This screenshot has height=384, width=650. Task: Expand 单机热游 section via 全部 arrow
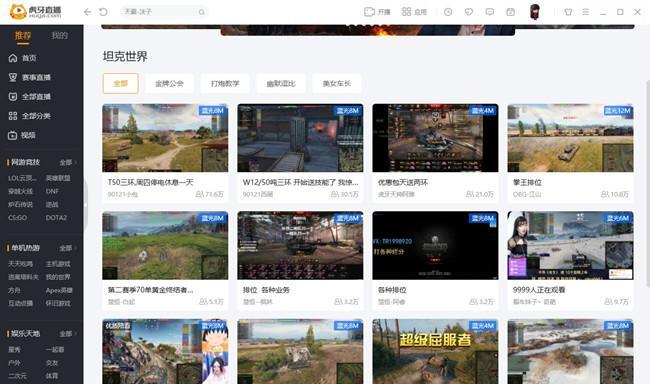(x=68, y=248)
